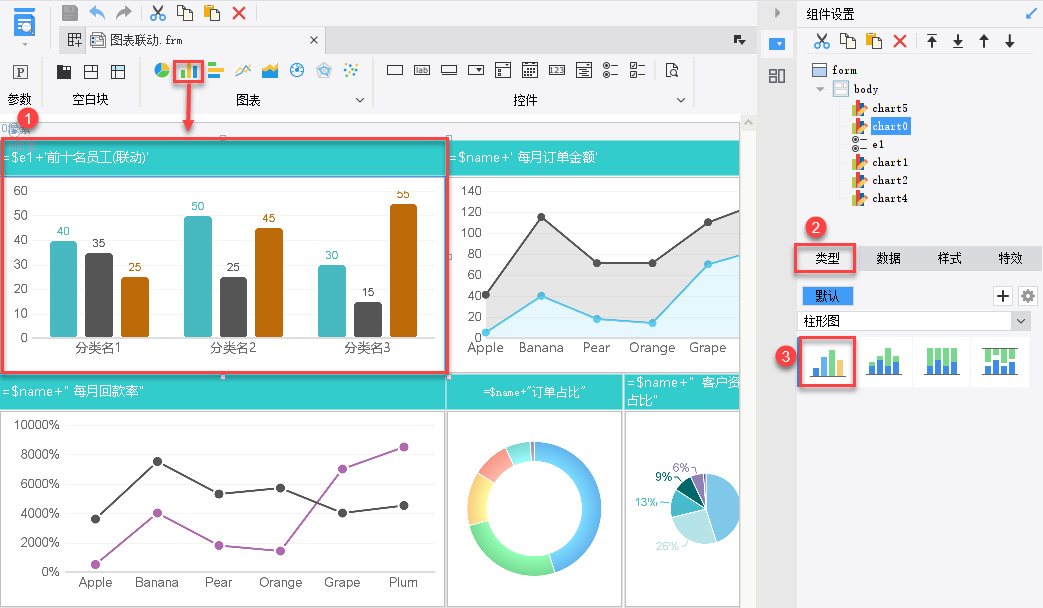This screenshot has height=608, width=1043.
Task: Click the undo arrow in top toolbar
Action: click(97, 13)
